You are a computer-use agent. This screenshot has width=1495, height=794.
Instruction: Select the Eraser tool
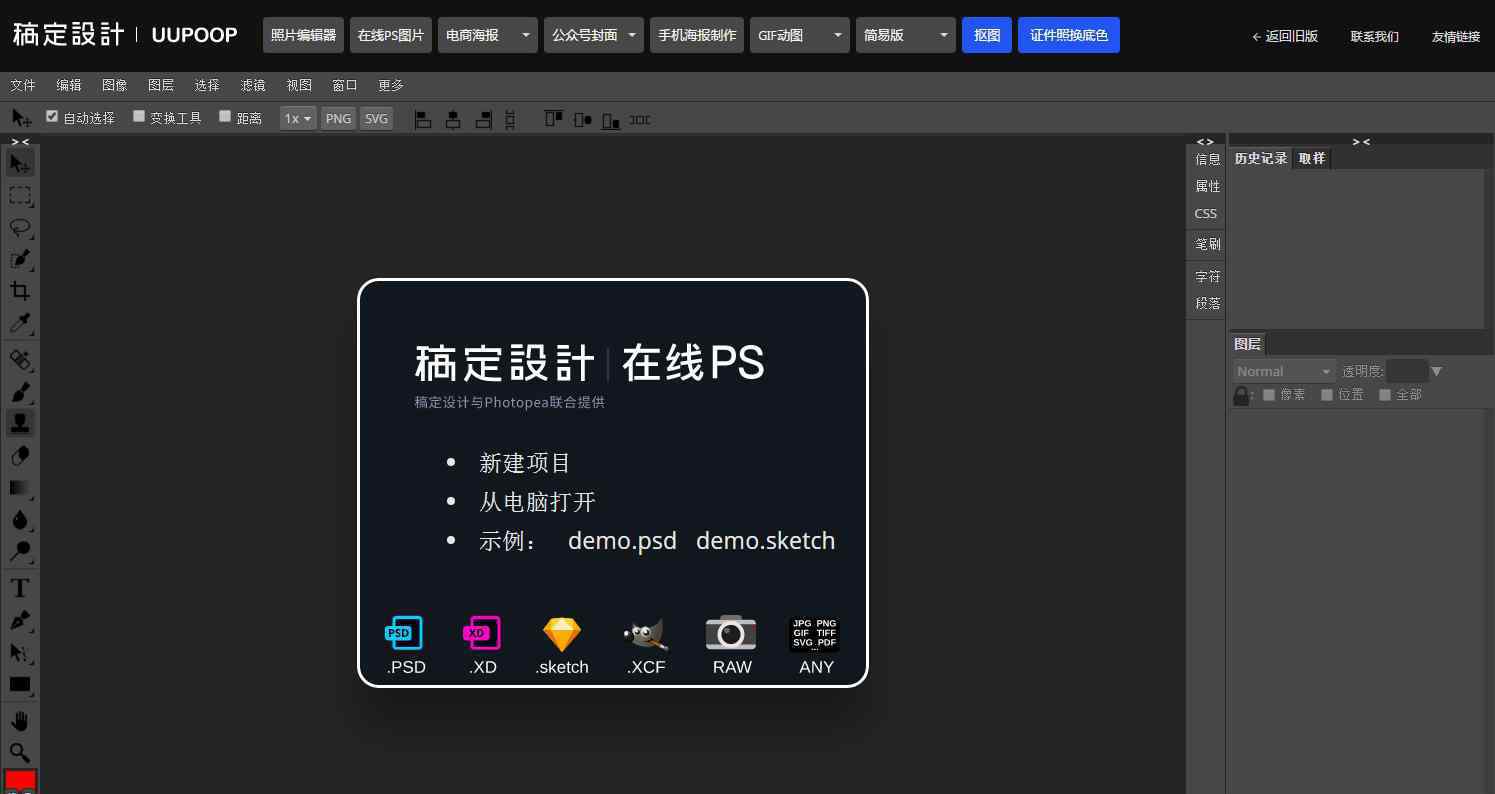click(20, 455)
